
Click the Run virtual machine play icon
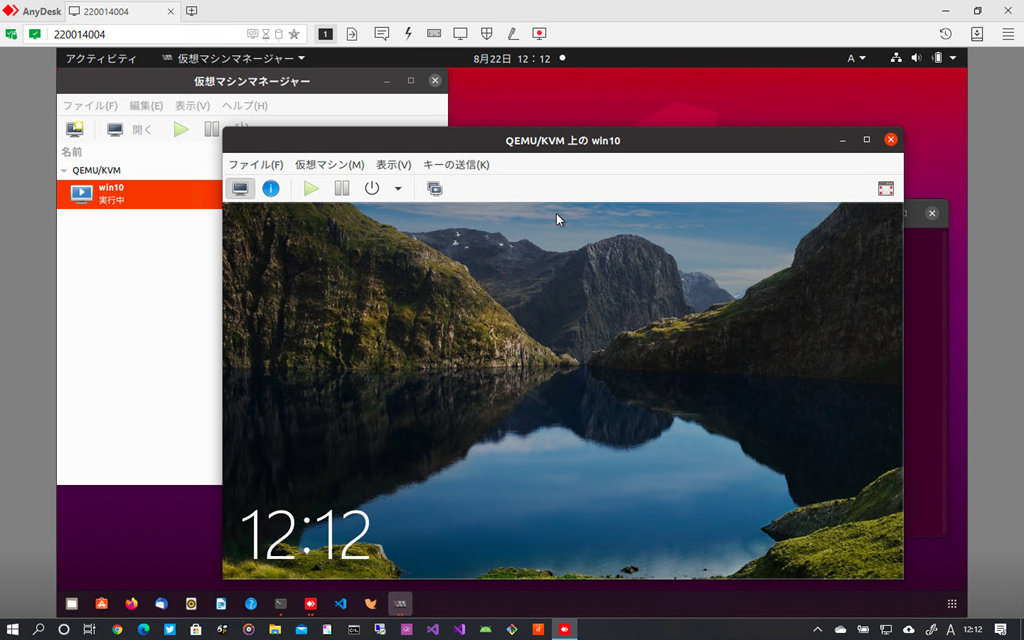tap(311, 188)
